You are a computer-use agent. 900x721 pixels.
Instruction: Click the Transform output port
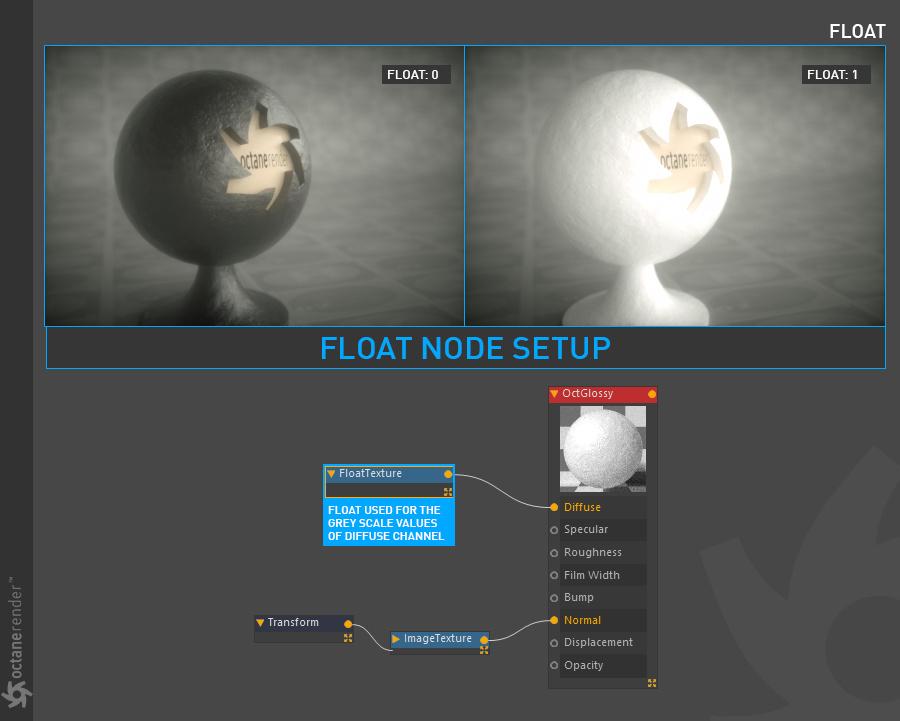tap(348, 623)
